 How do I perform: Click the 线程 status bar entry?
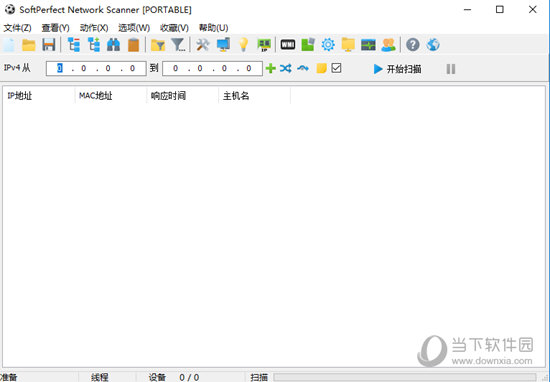(100, 377)
